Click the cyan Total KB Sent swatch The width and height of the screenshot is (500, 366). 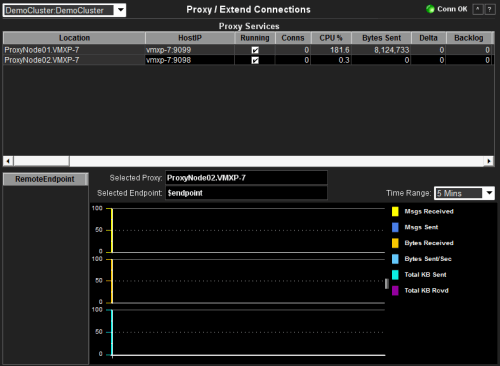pyautogui.click(x=395, y=275)
